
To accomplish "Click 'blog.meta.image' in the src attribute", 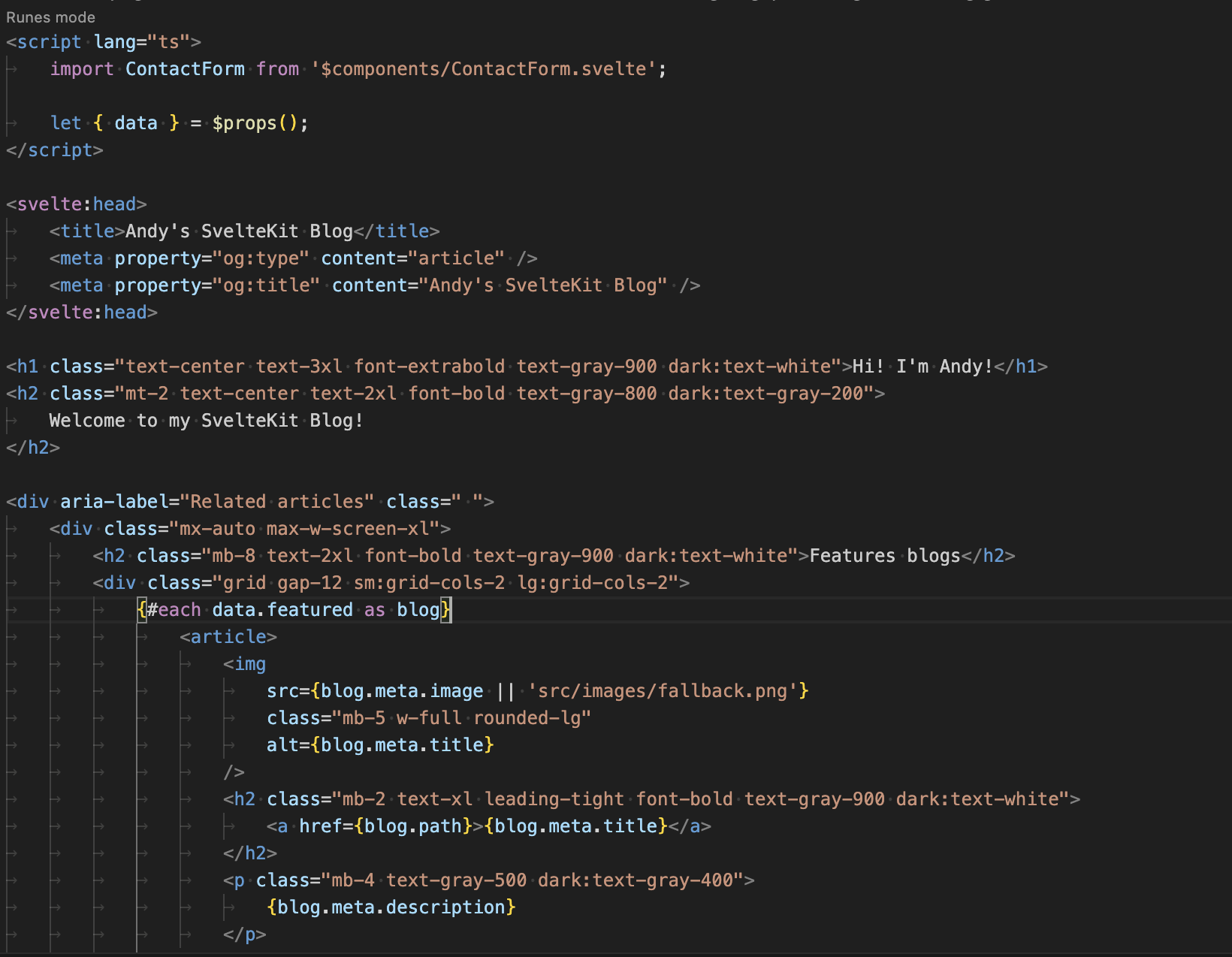I will tap(402, 691).
